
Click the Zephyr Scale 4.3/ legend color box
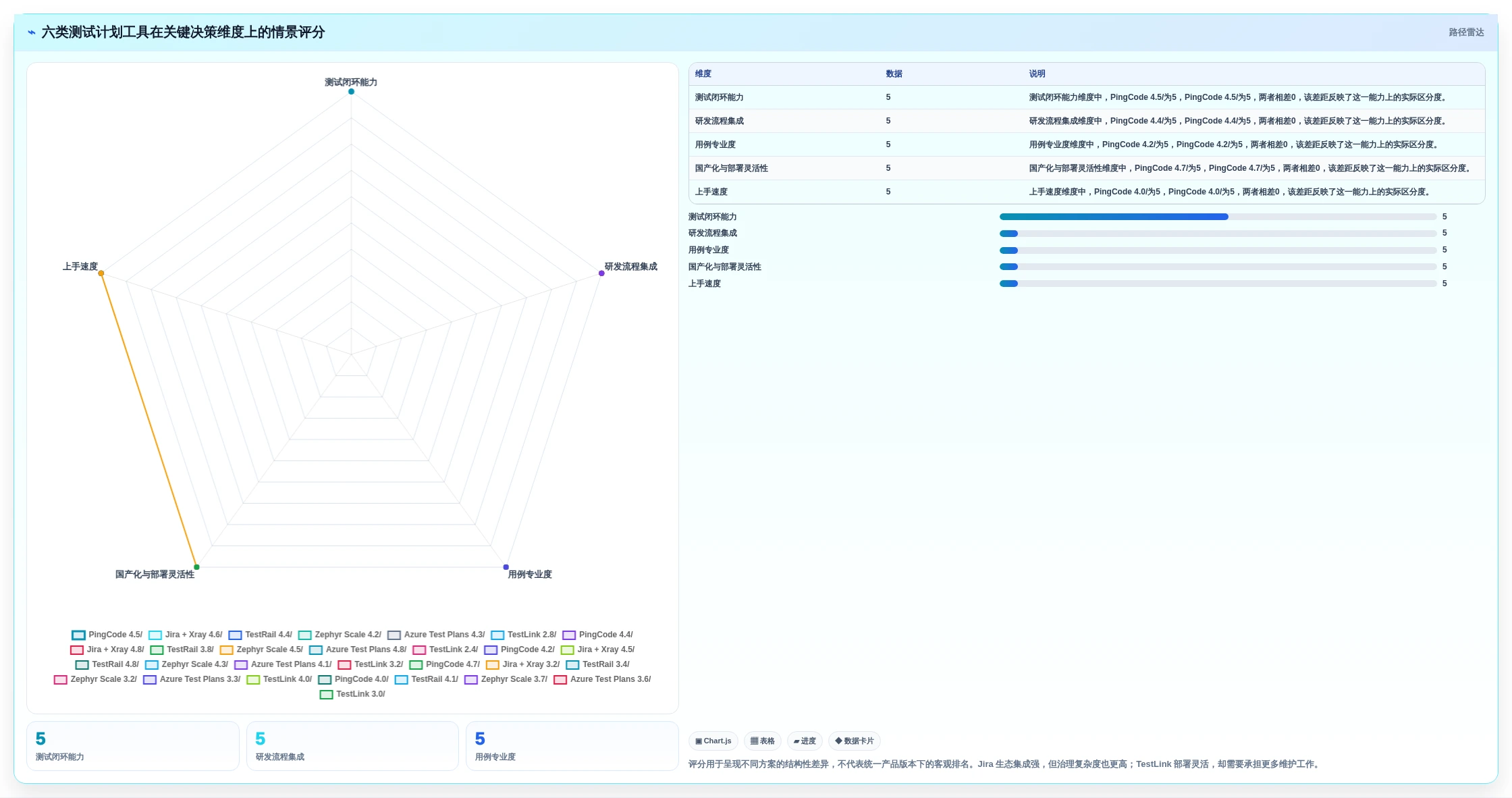[x=152, y=665]
